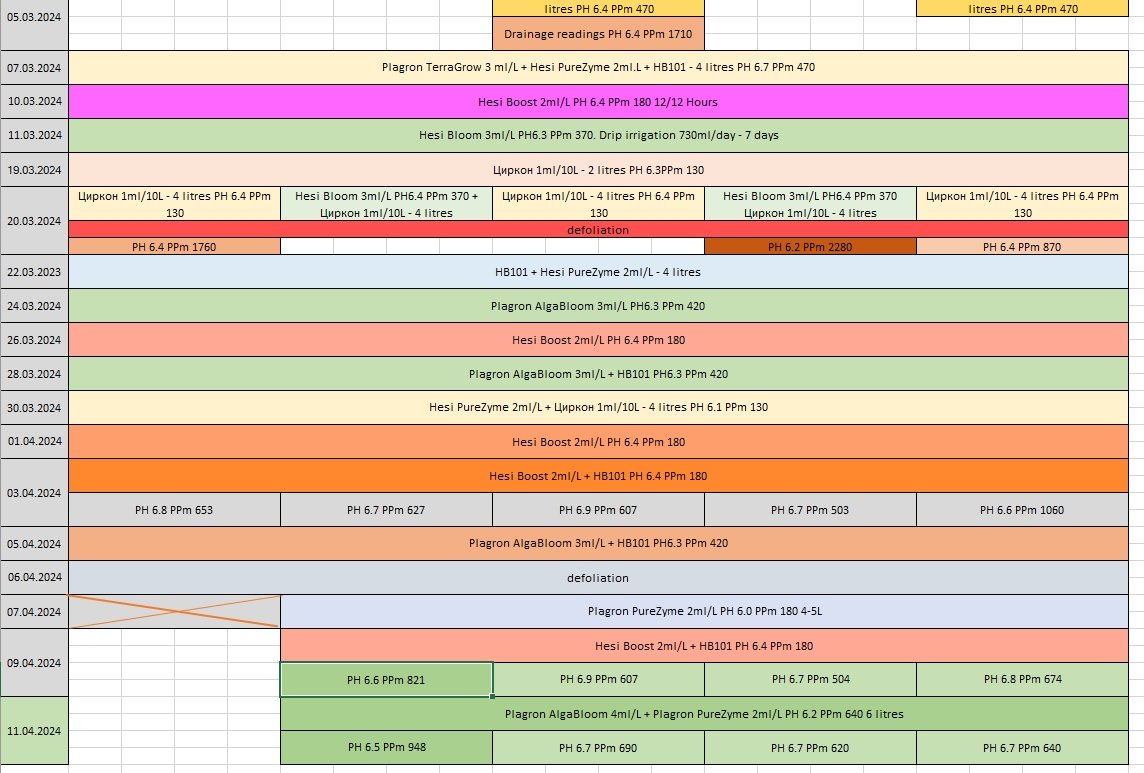This screenshot has height=773, width=1144.
Task: Click the 28.03.2024 date cell
Action: coord(34,374)
